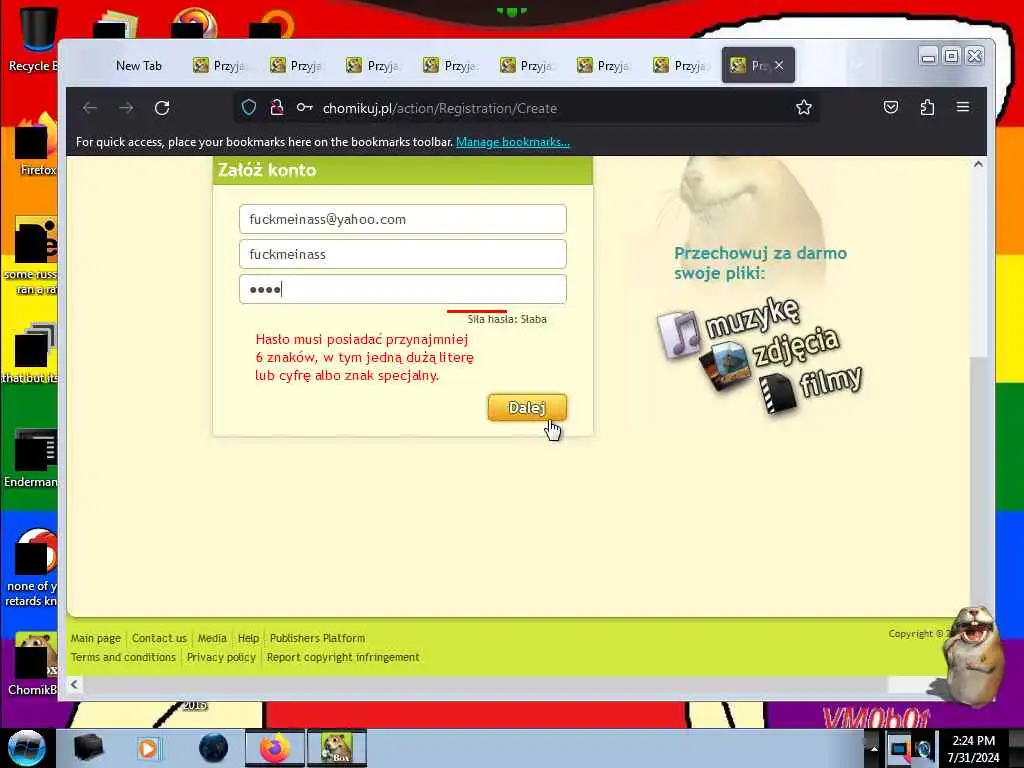1024x768 pixels.
Task: Open the Windows Start button
Action: pyautogui.click(x=27, y=748)
